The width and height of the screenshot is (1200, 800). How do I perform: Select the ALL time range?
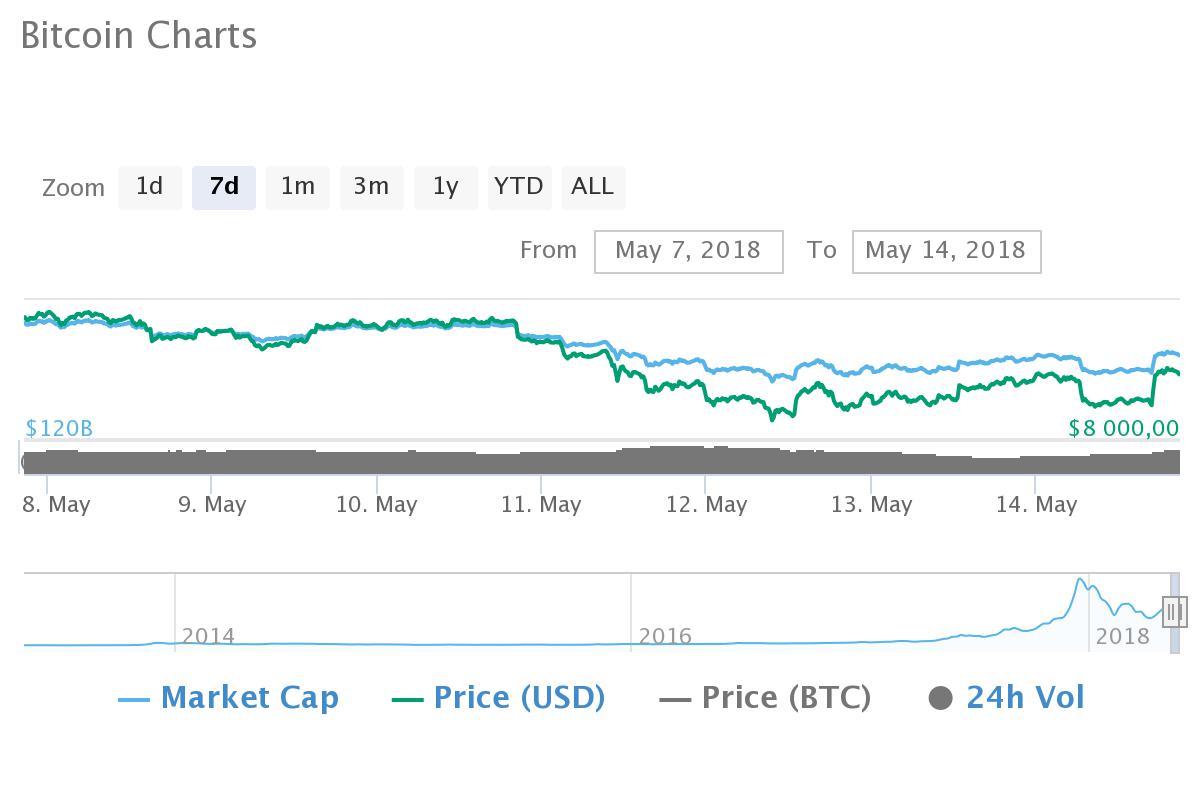pyautogui.click(x=593, y=187)
